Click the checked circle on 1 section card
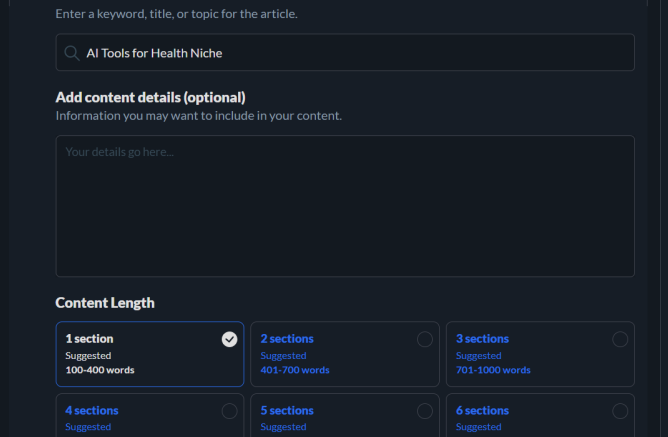This screenshot has height=437, width=668. point(229,339)
